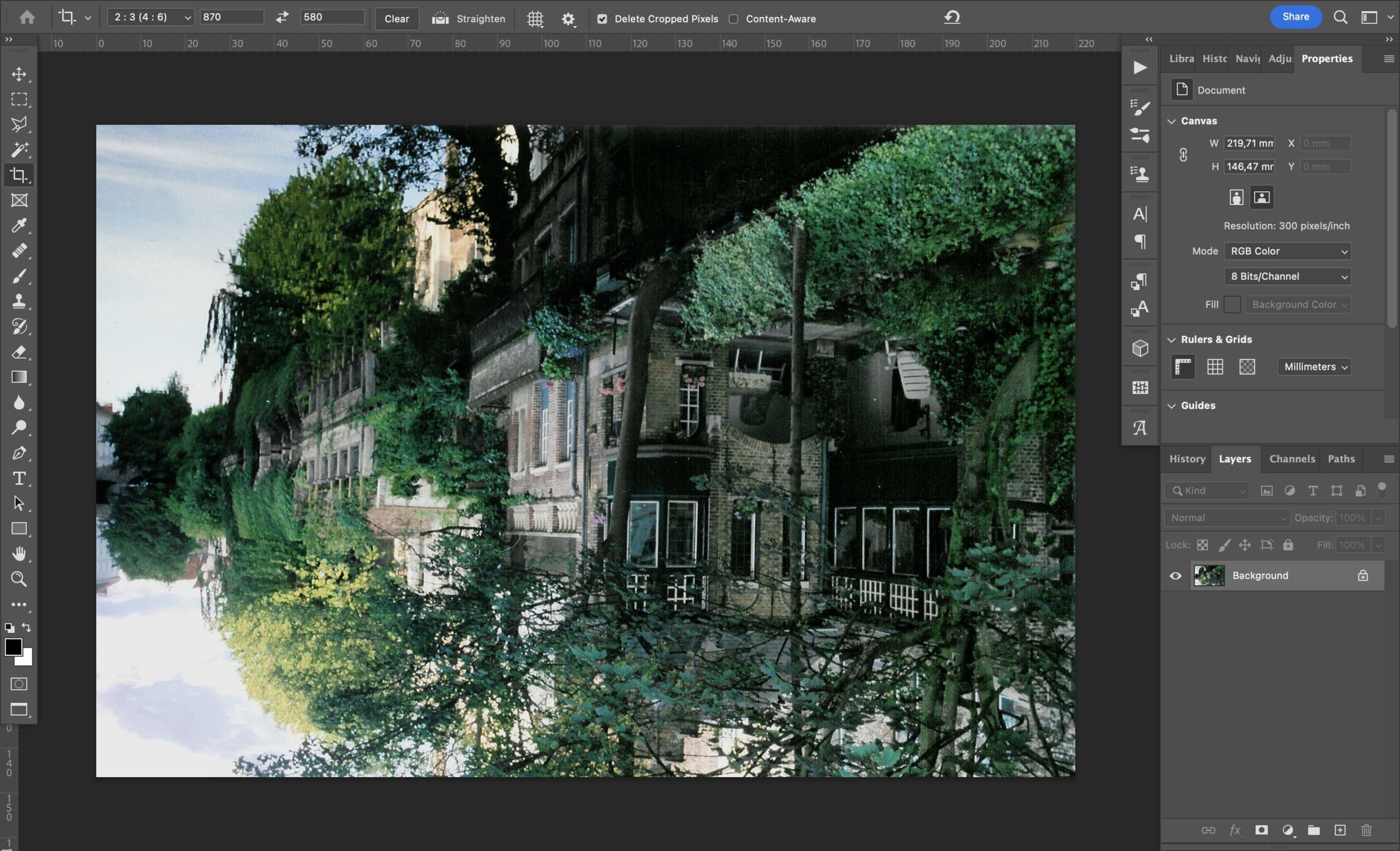Create a new layer

pos(1340,830)
